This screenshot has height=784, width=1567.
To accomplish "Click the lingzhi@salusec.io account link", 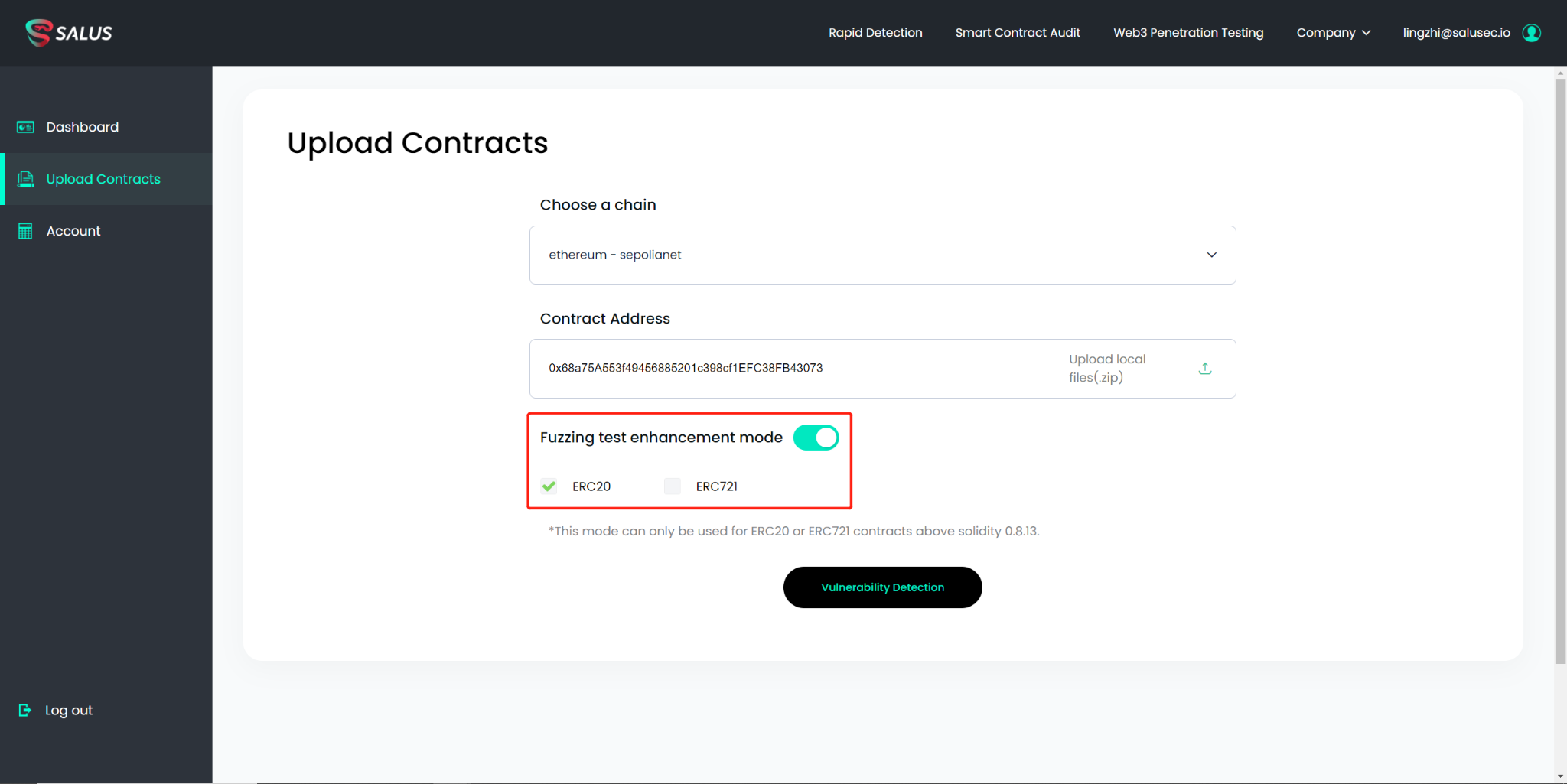I will [x=1456, y=33].
